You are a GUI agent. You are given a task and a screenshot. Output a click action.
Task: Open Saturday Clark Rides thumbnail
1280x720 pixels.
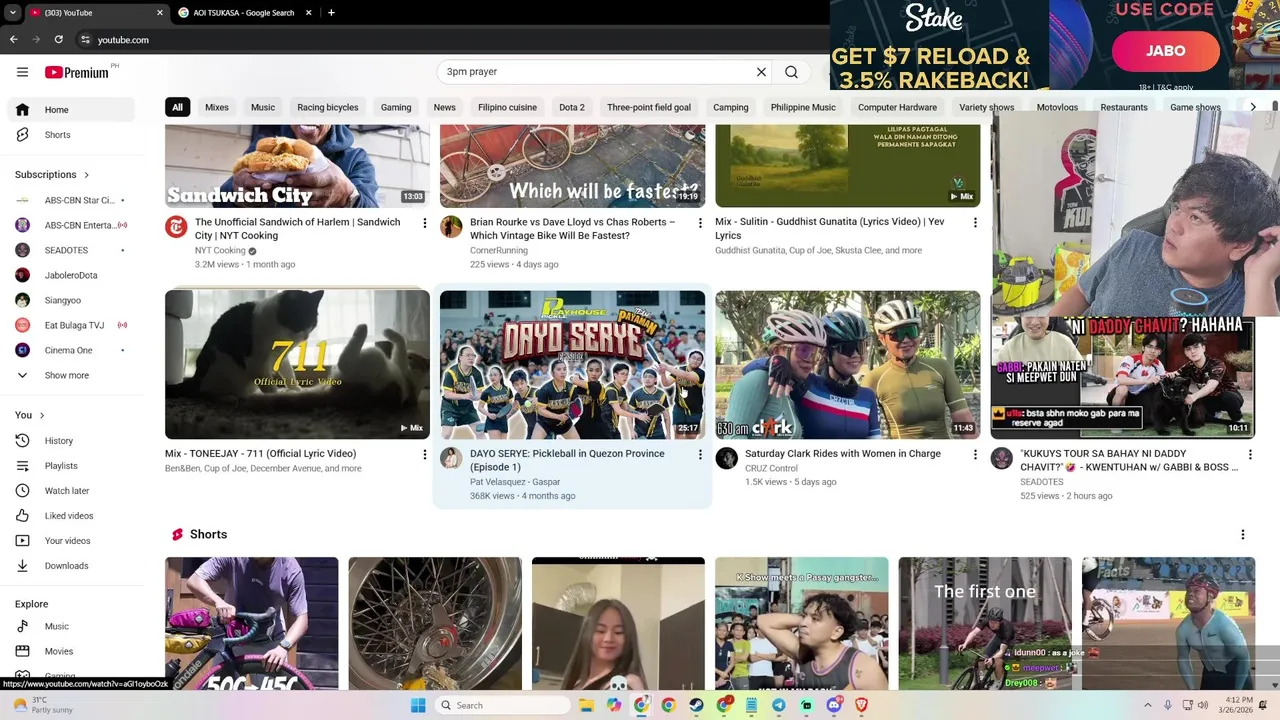click(x=847, y=364)
